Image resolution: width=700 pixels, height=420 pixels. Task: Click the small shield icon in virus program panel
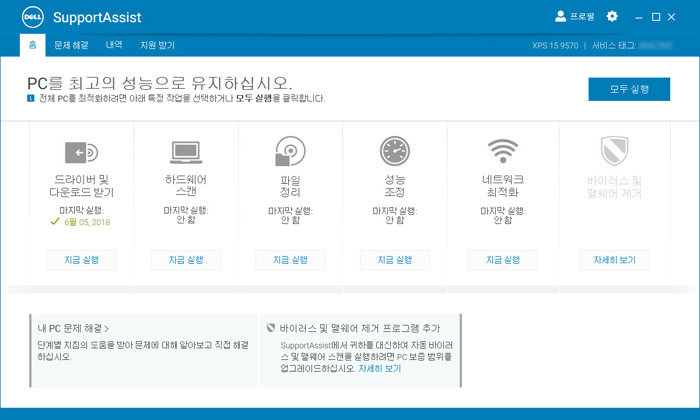click(x=271, y=328)
